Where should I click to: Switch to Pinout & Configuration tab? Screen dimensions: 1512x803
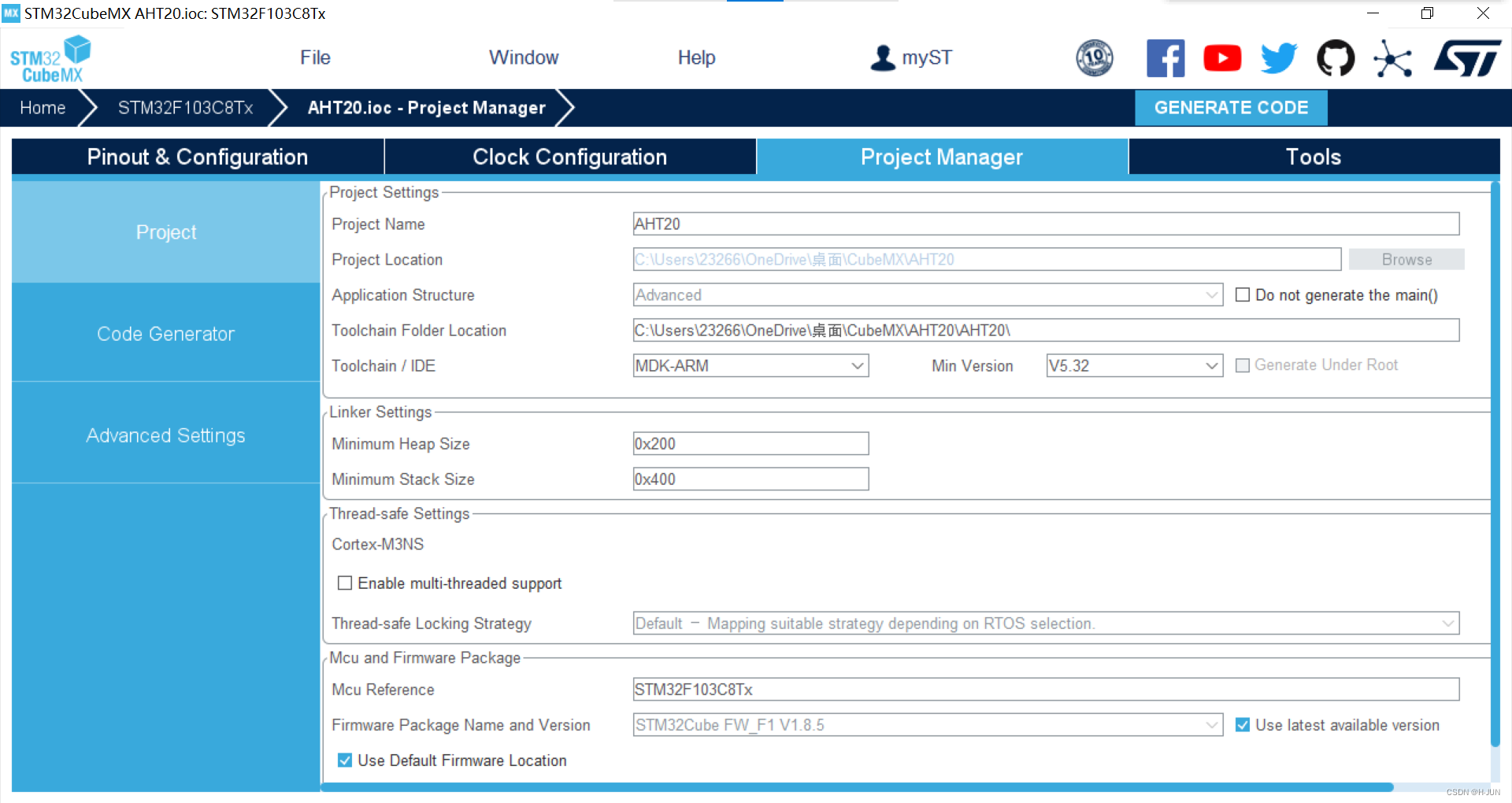point(198,157)
